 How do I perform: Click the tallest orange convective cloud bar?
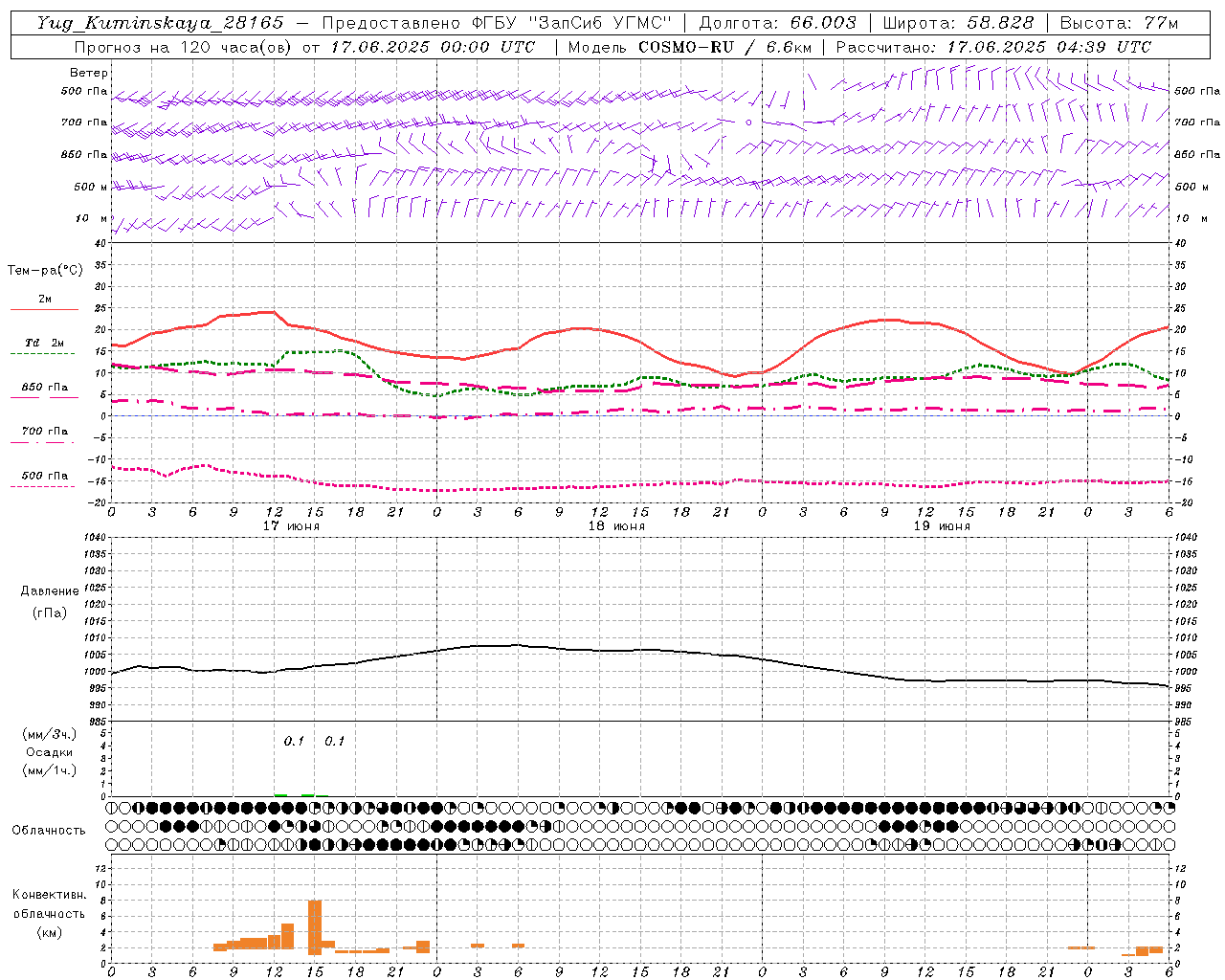tap(315, 927)
